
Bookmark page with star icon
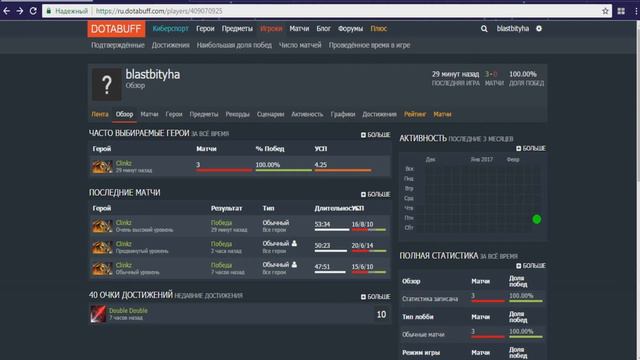coord(605,11)
